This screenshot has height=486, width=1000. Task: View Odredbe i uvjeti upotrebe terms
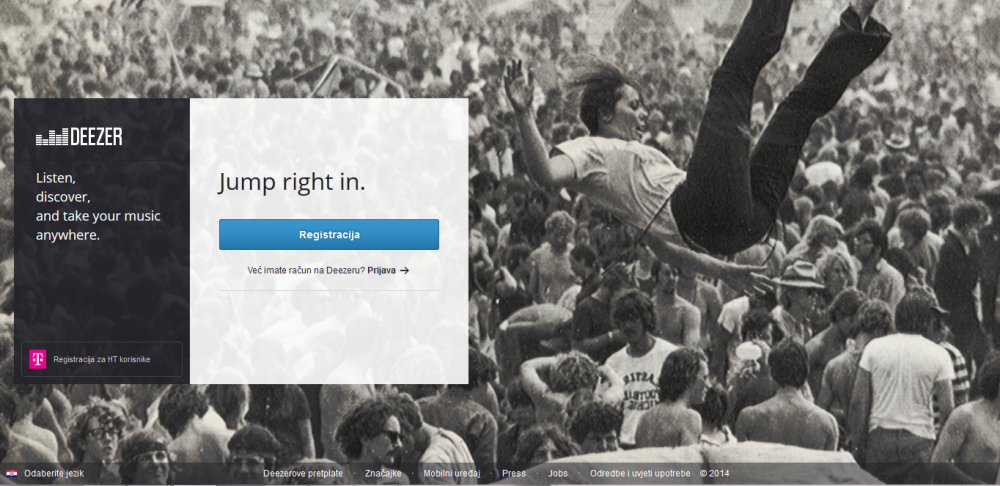(x=640, y=473)
